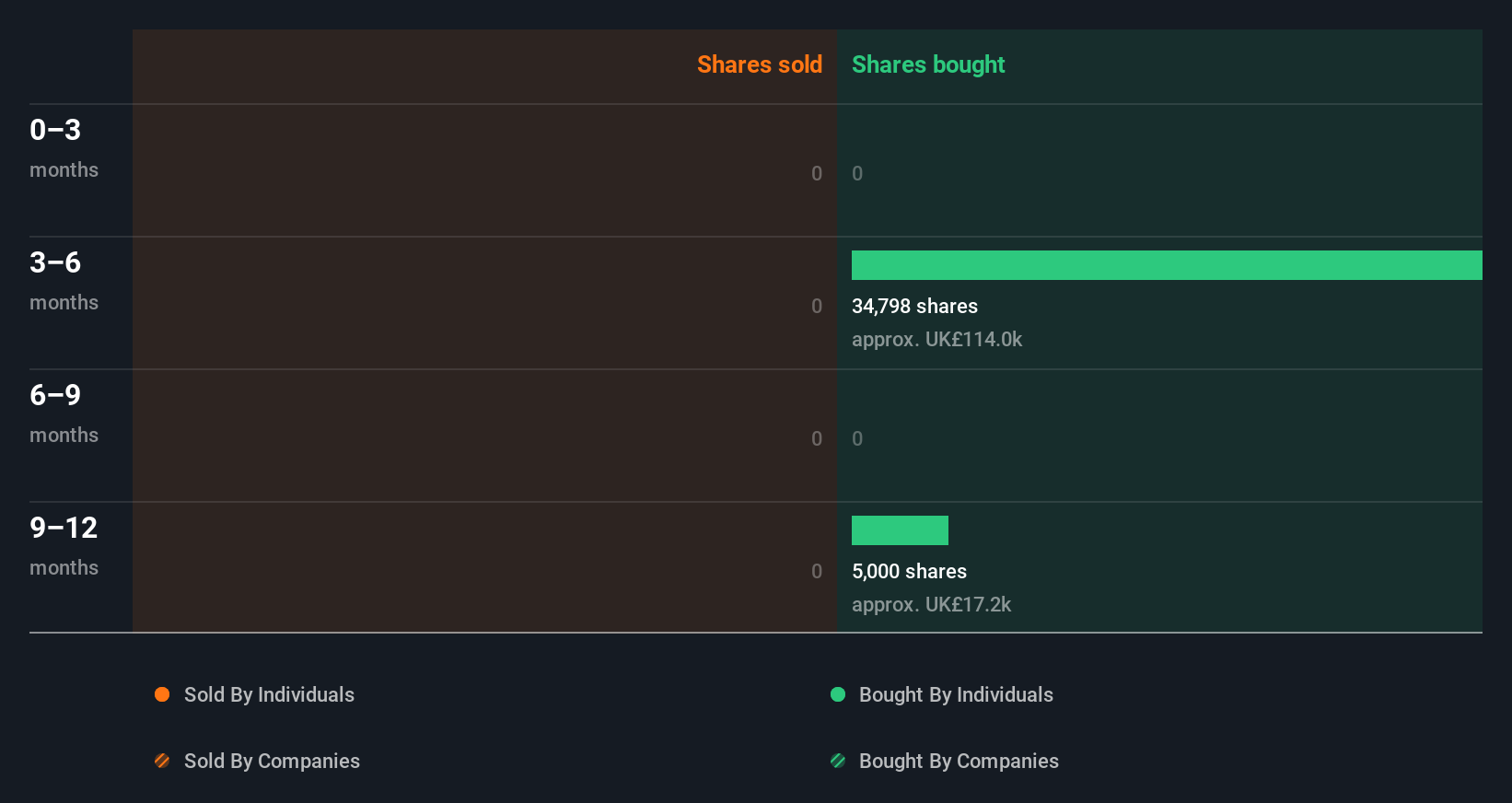The height and width of the screenshot is (803, 1512).
Task: Click the 3–6 months shares bought bar
Action: 1167,265
